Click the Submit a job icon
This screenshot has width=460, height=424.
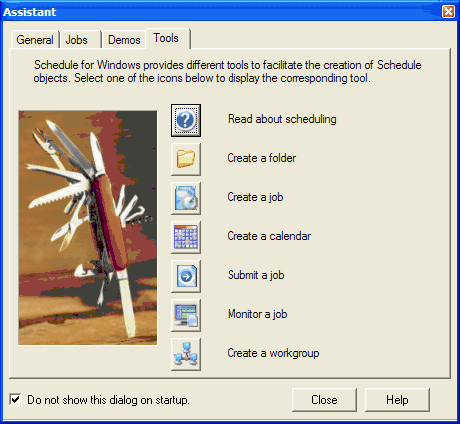tap(186, 276)
